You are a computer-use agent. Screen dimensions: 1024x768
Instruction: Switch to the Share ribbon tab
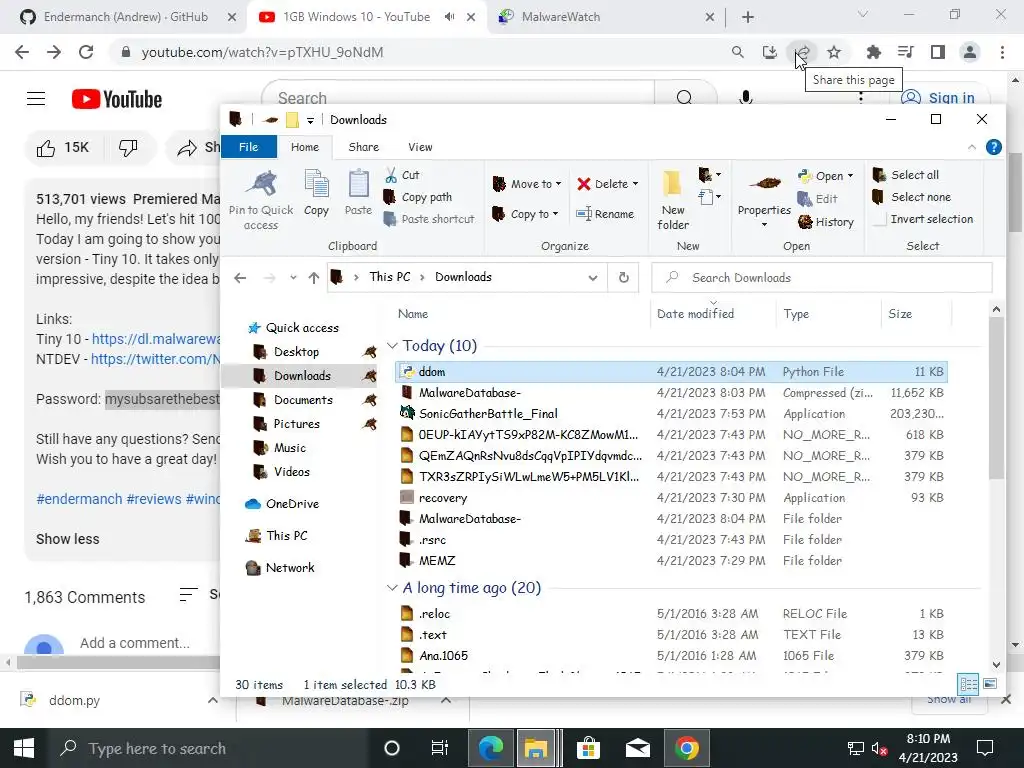point(364,147)
